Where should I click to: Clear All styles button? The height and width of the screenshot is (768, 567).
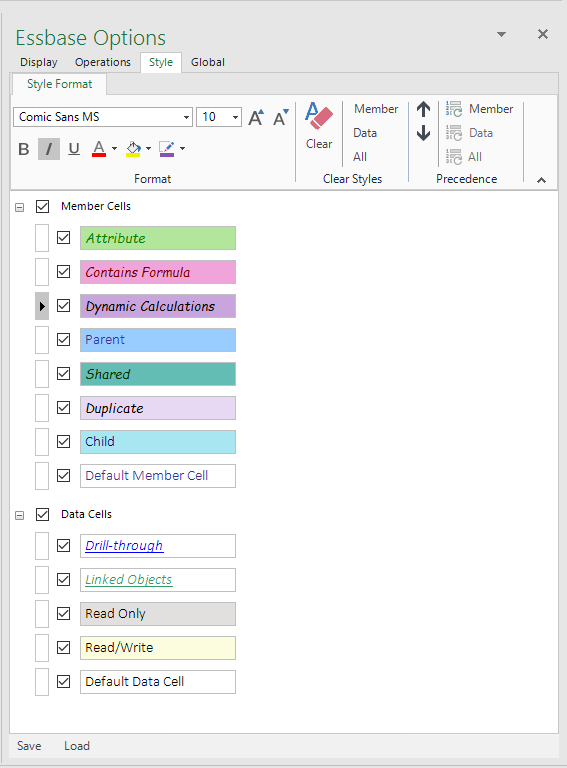(360, 157)
